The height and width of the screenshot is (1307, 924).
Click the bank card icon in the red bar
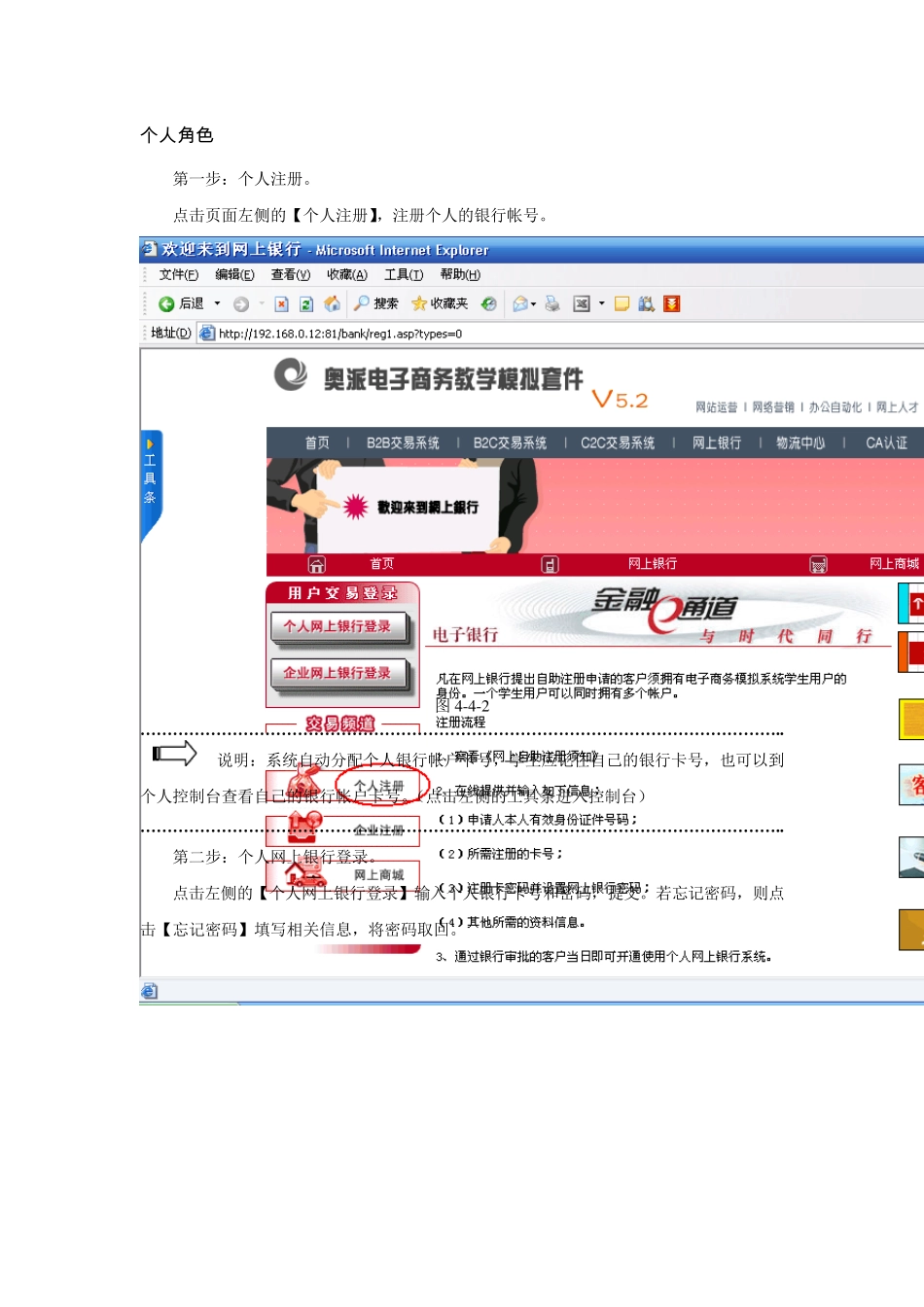[550, 565]
